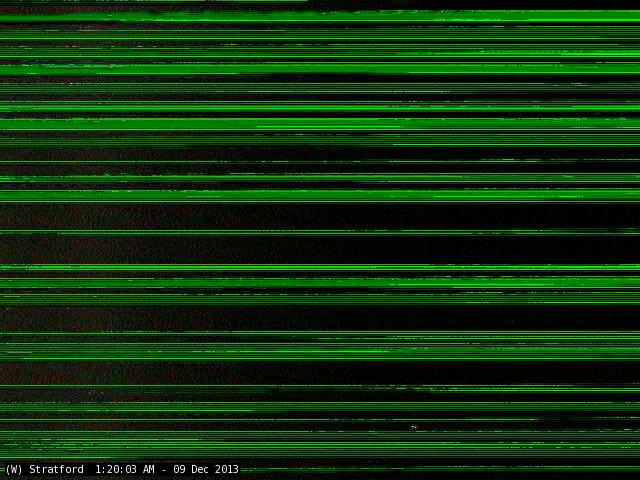Click the "09 Dec 2013" date text

[x=206, y=469]
